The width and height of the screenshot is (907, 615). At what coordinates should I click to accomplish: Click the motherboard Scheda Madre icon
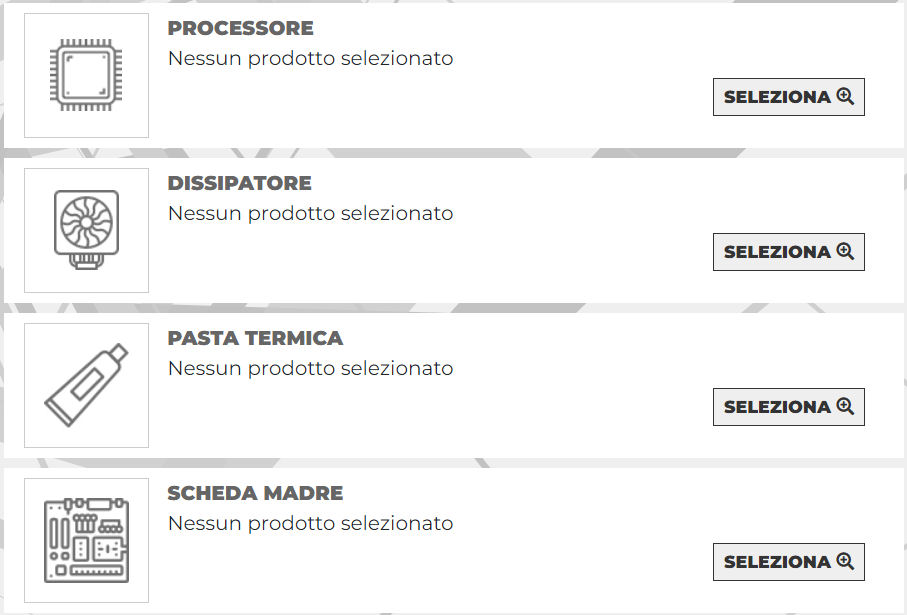[x=86, y=541]
